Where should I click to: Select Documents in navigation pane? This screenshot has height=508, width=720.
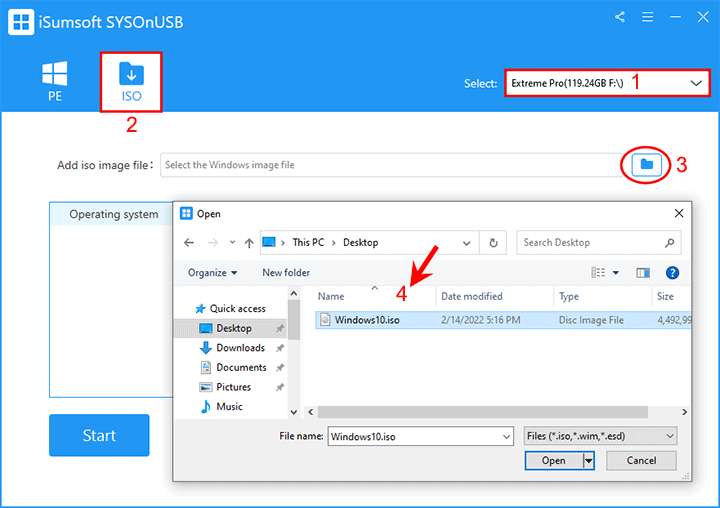(x=241, y=367)
